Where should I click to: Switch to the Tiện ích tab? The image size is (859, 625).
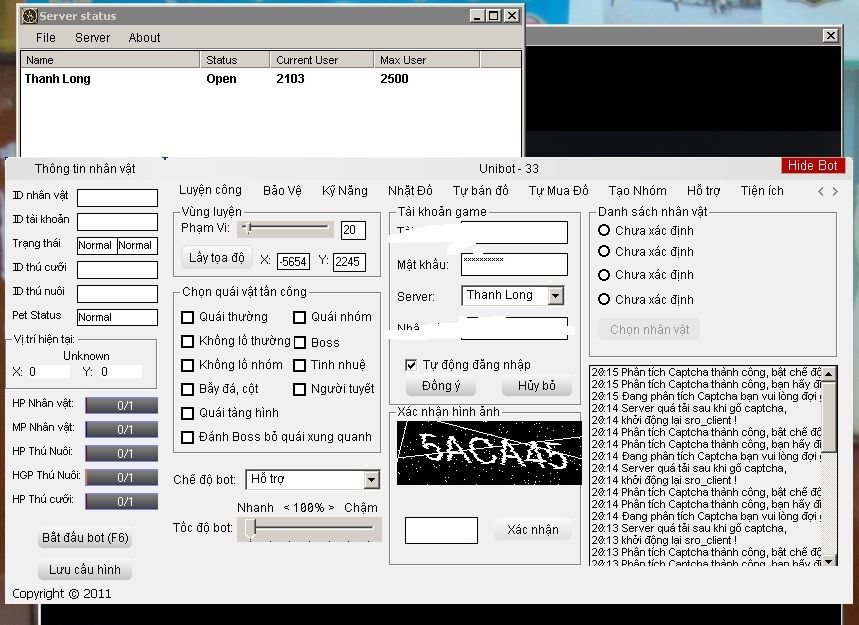click(762, 190)
